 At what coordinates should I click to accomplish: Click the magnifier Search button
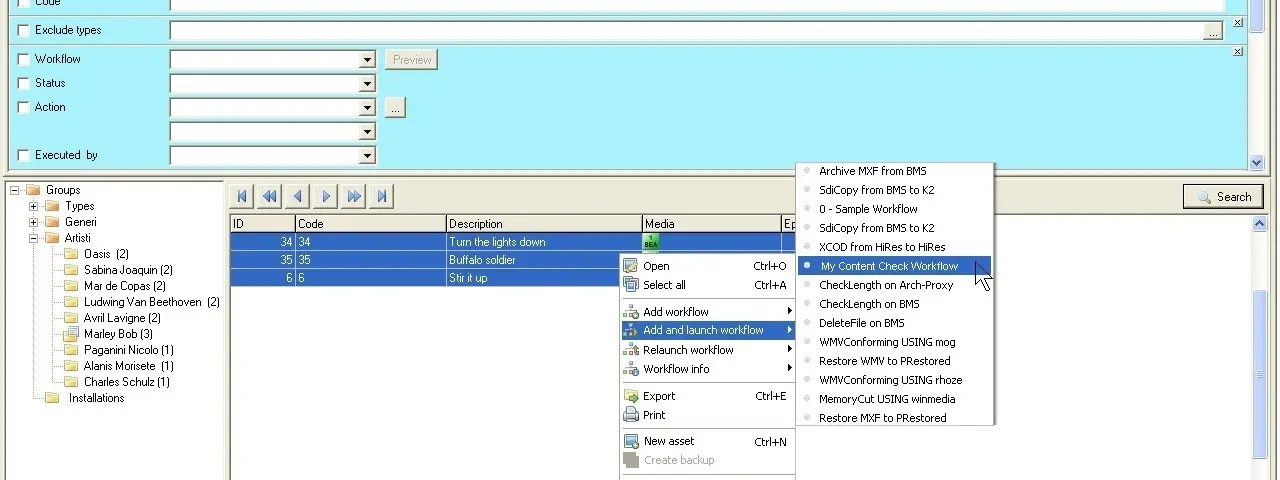[1223, 197]
